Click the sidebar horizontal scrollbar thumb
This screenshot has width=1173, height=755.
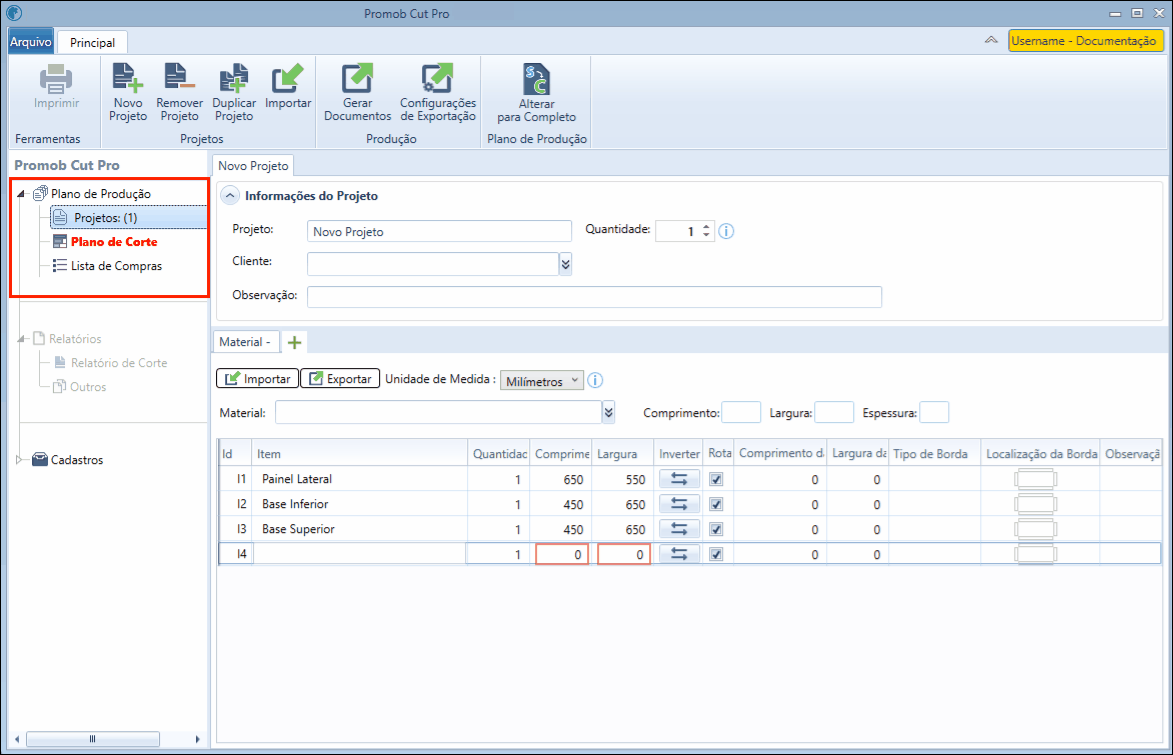[x=93, y=739]
